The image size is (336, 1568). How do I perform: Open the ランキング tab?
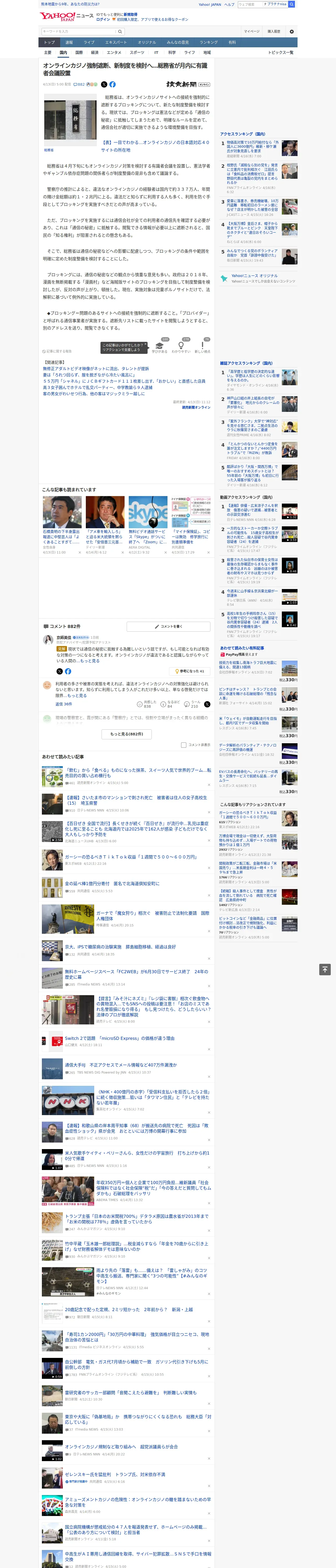pos(209,43)
